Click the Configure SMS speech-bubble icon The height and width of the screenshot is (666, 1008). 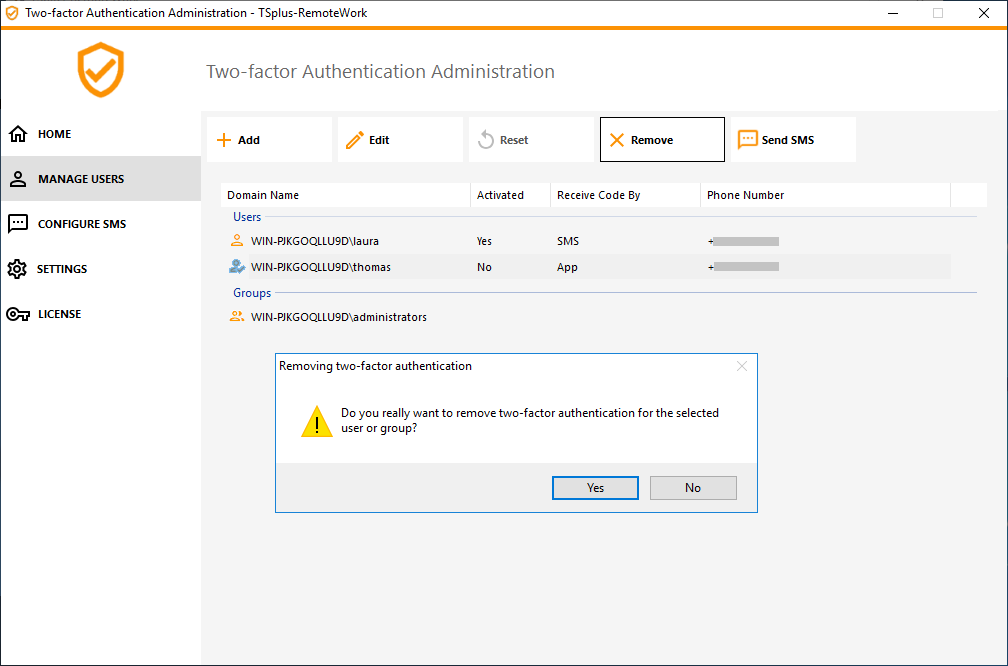[x=19, y=223]
